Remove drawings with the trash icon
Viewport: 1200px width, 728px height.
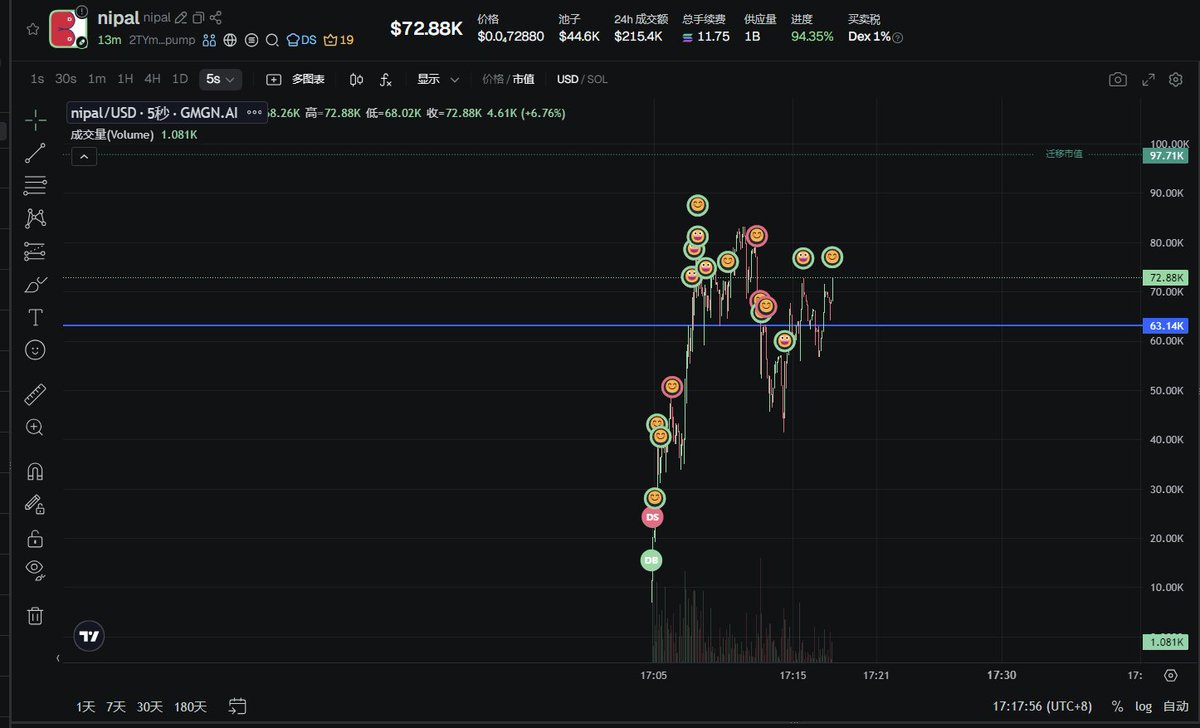[x=35, y=616]
